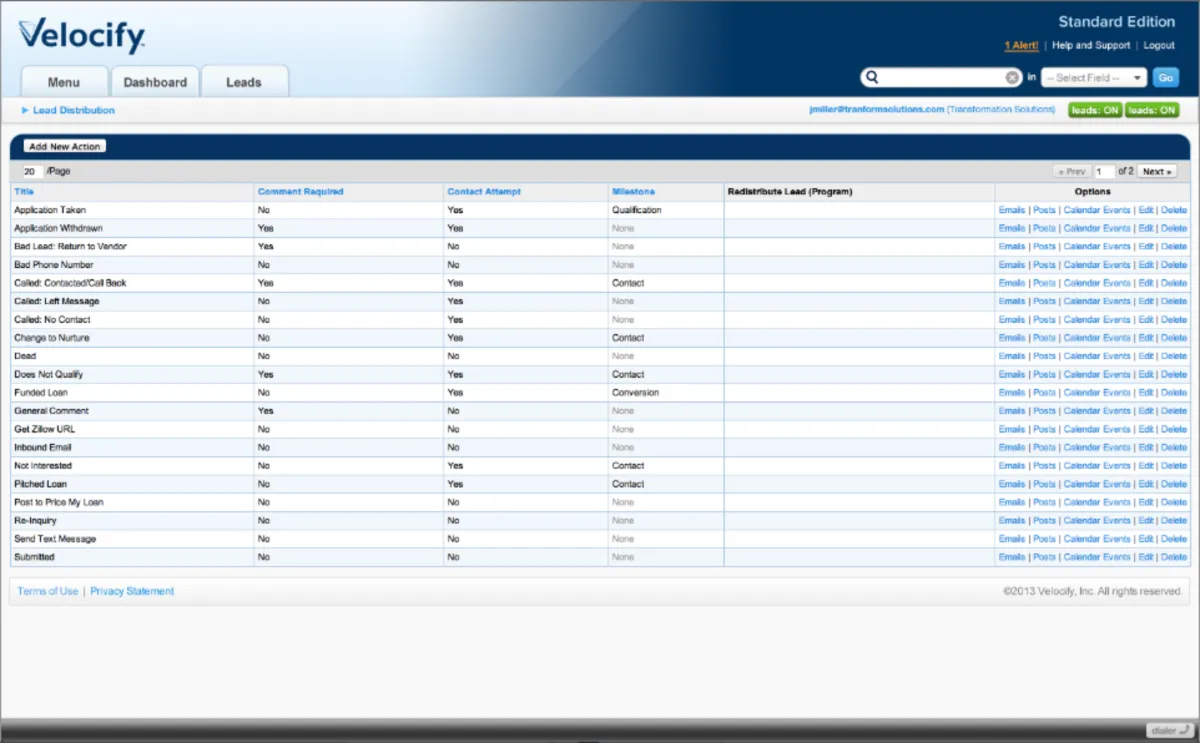Edit the Re-Inquiry action
Screen dimensions: 1200x743
pos(1146,520)
